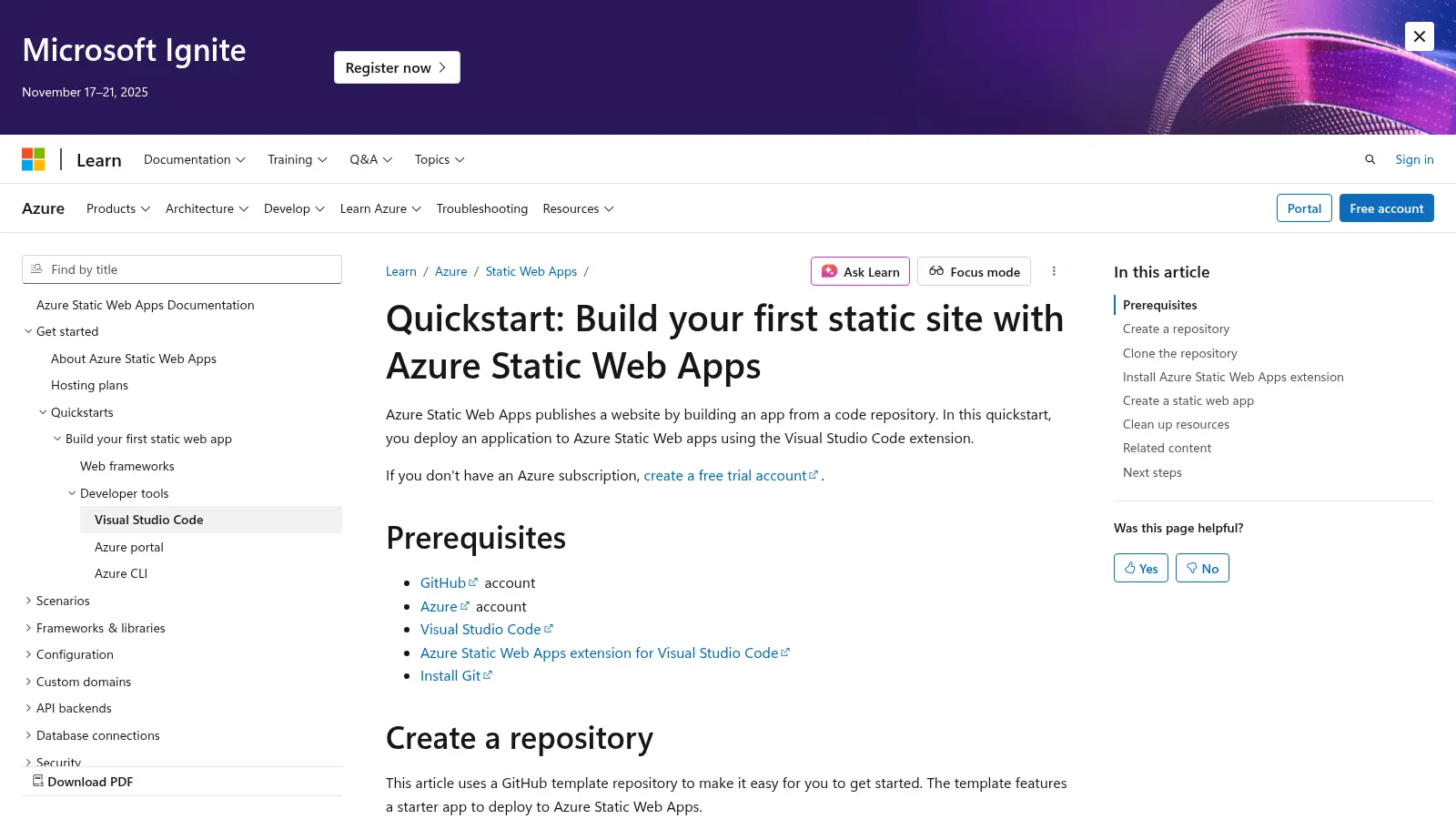
Task: Jump to Install Azure Static Web Apps extension
Action: coord(1233,377)
